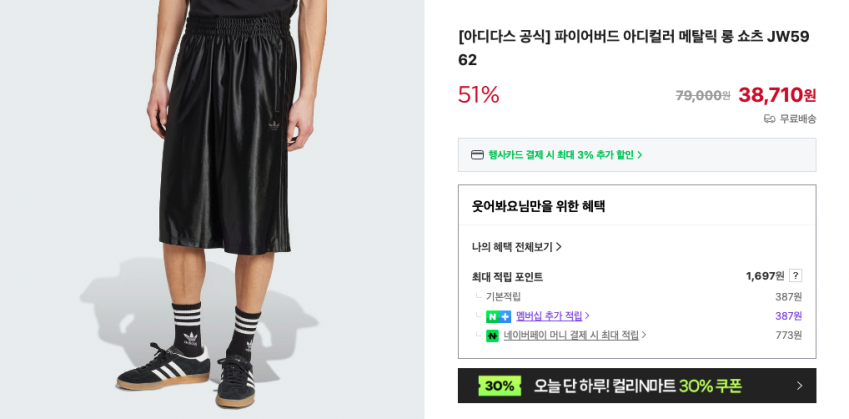
Task: Open 네이버페이 머니 결제 시 최대 적립 details
Action: pos(571,336)
